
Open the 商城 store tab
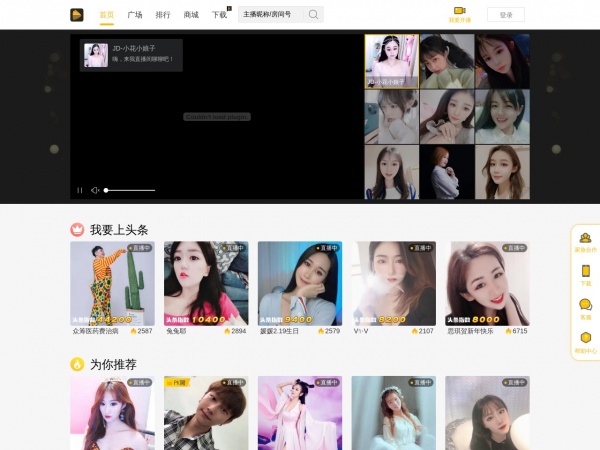[x=191, y=15]
